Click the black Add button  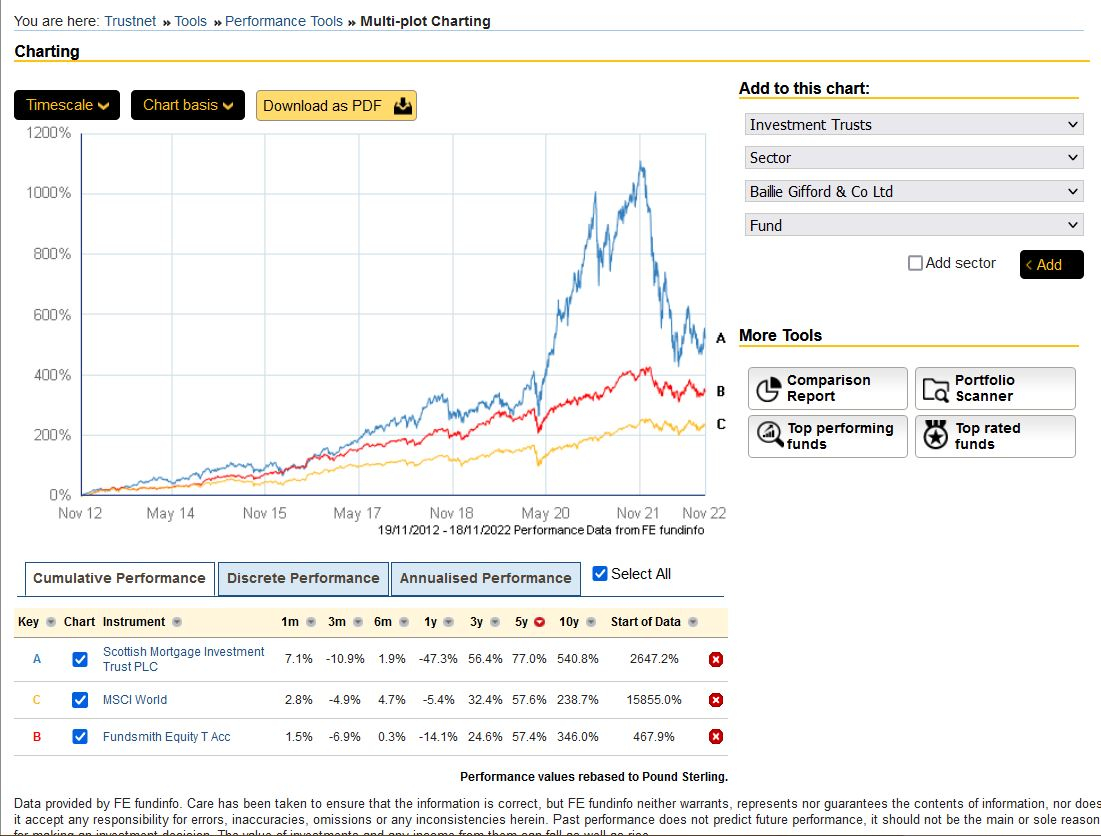tap(1051, 265)
